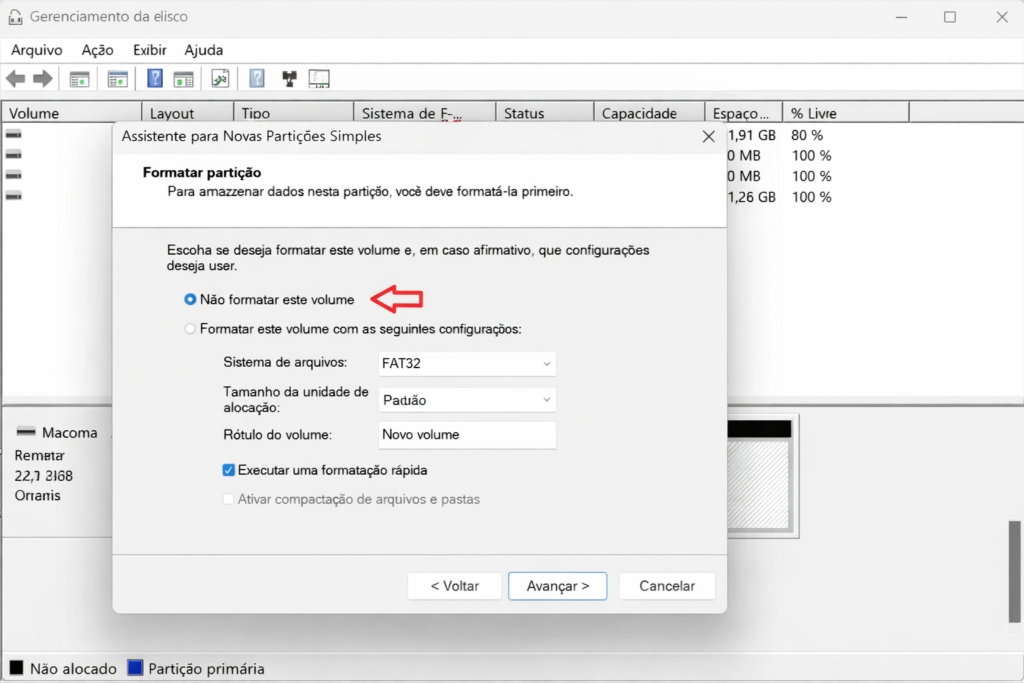Image resolution: width=1024 pixels, height=683 pixels.
Task: Choose "Formatar este volume com as seguintes configurações"
Action: [x=189, y=329]
